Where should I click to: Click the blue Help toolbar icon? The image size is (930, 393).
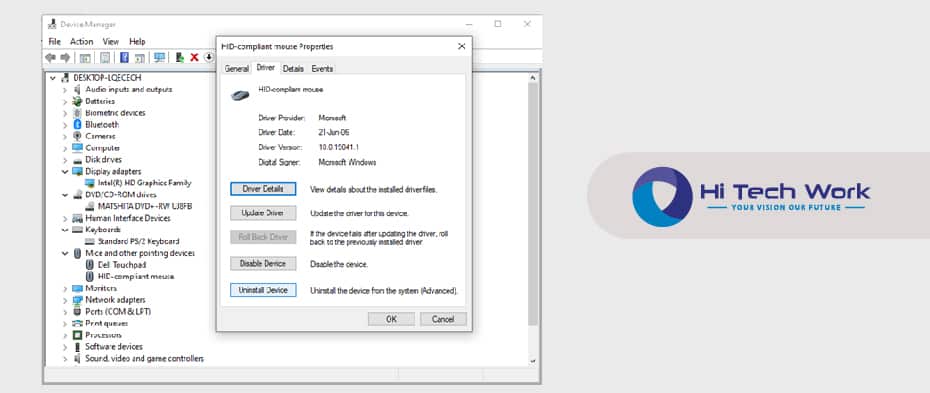pyautogui.click(x=125, y=57)
